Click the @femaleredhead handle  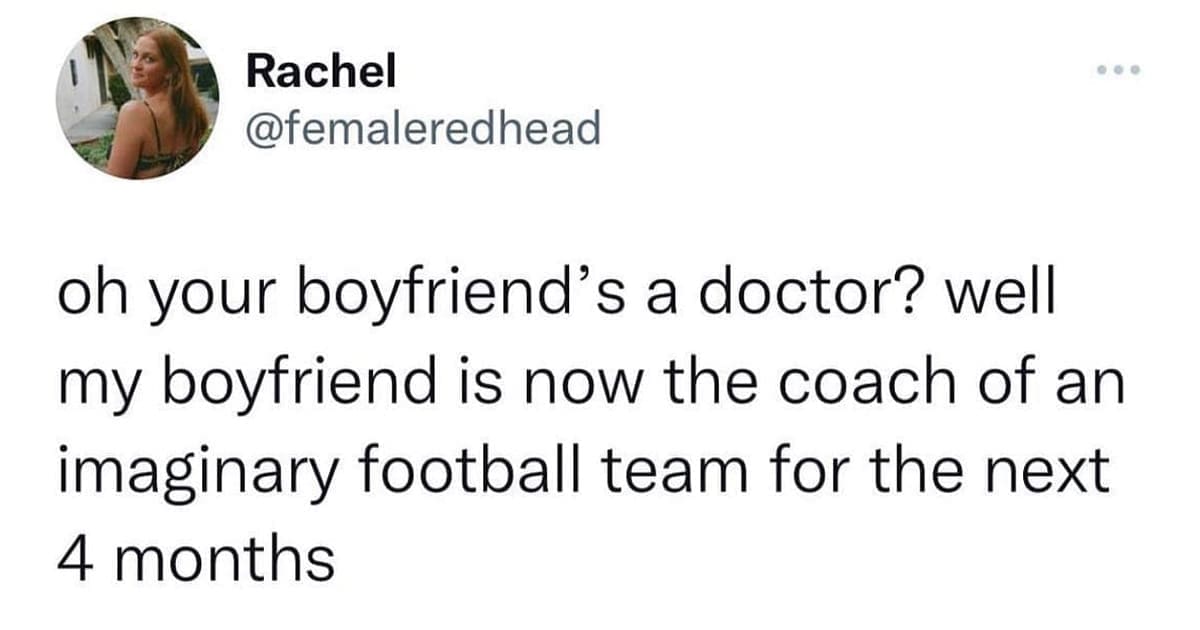422,127
